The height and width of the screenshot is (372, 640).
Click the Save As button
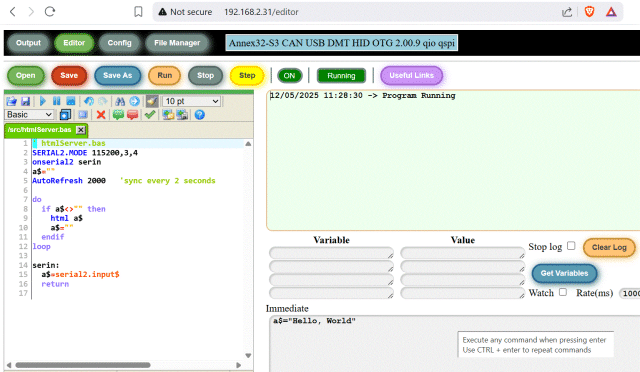[118, 76]
